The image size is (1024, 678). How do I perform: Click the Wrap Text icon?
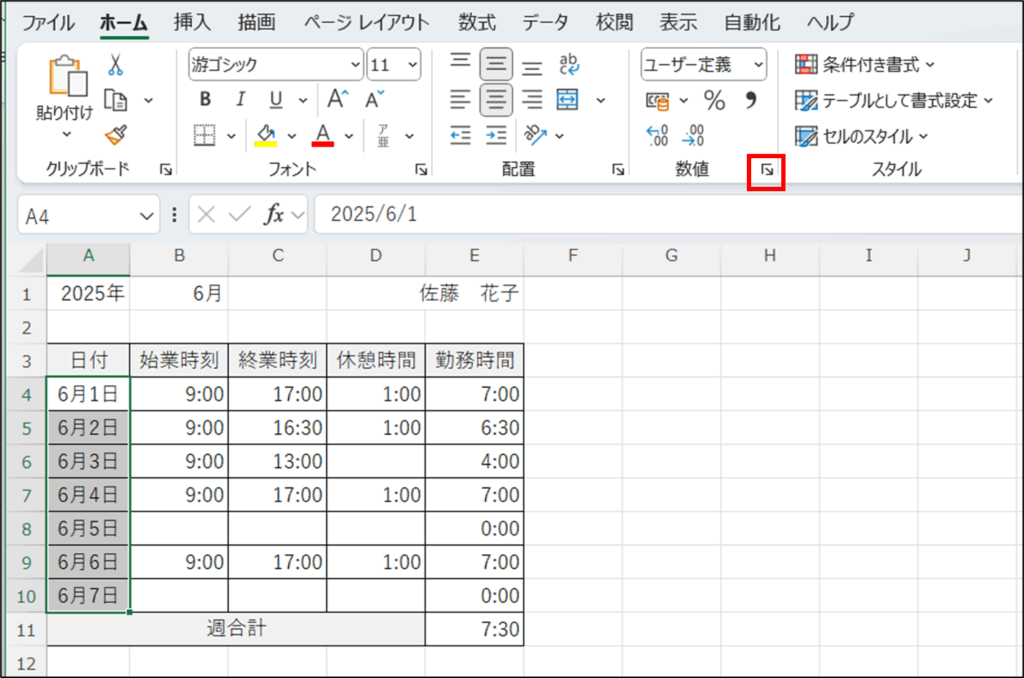[x=569, y=66]
